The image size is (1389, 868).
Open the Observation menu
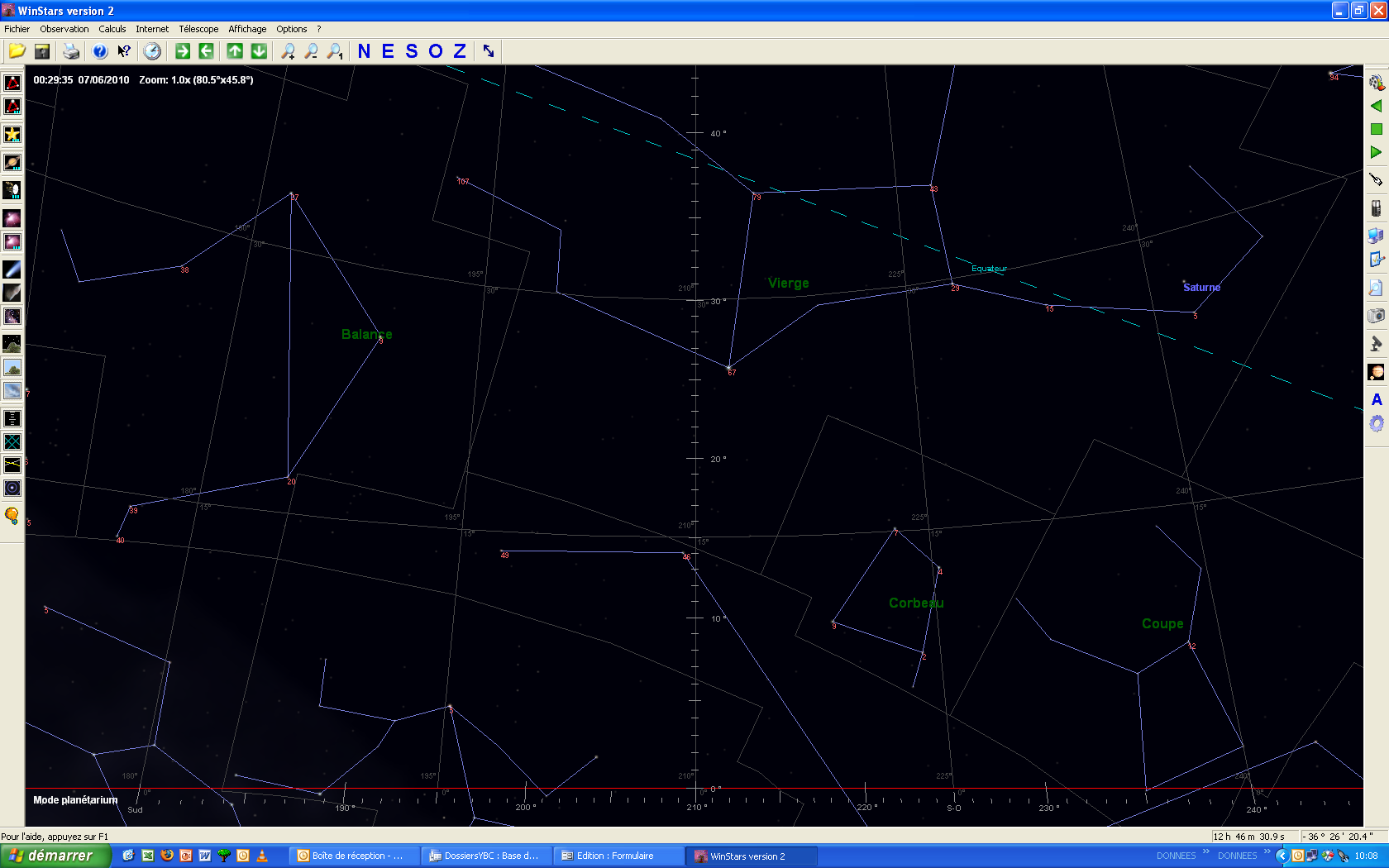click(x=64, y=29)
